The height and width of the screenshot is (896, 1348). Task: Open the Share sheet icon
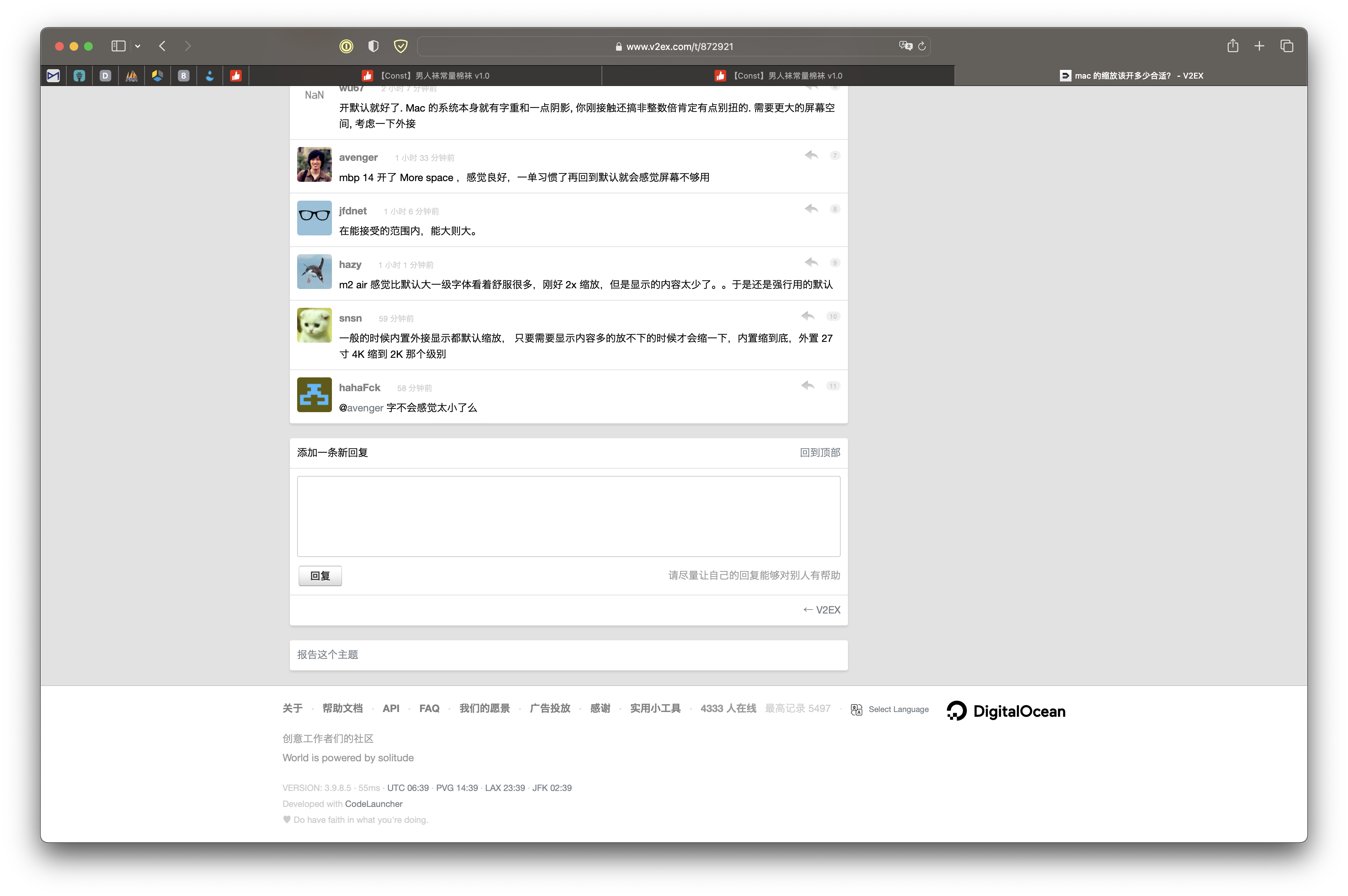[1232, 46]
